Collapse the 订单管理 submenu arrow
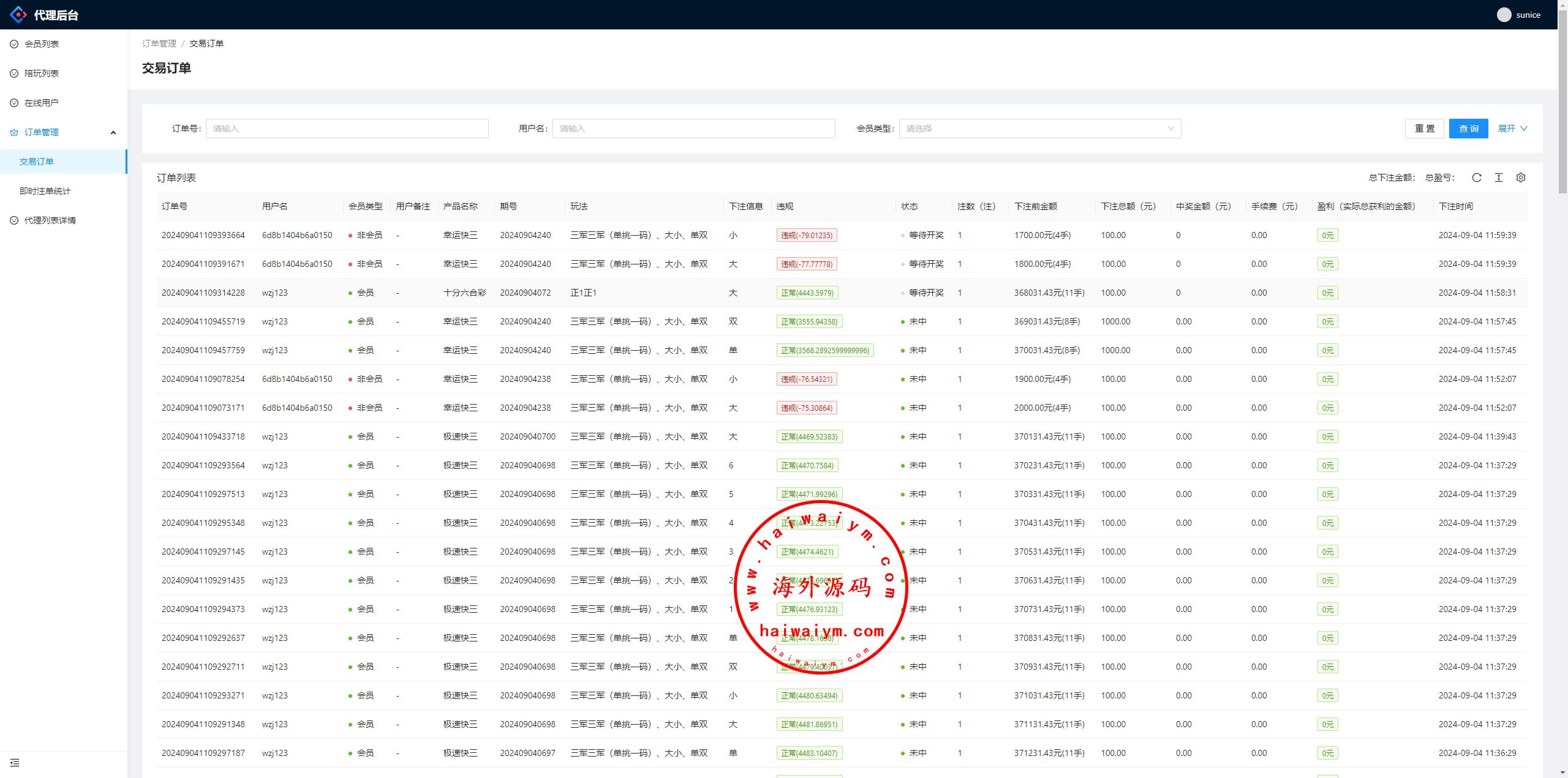This screenshot has height=778, width=1568. (113, 132)
